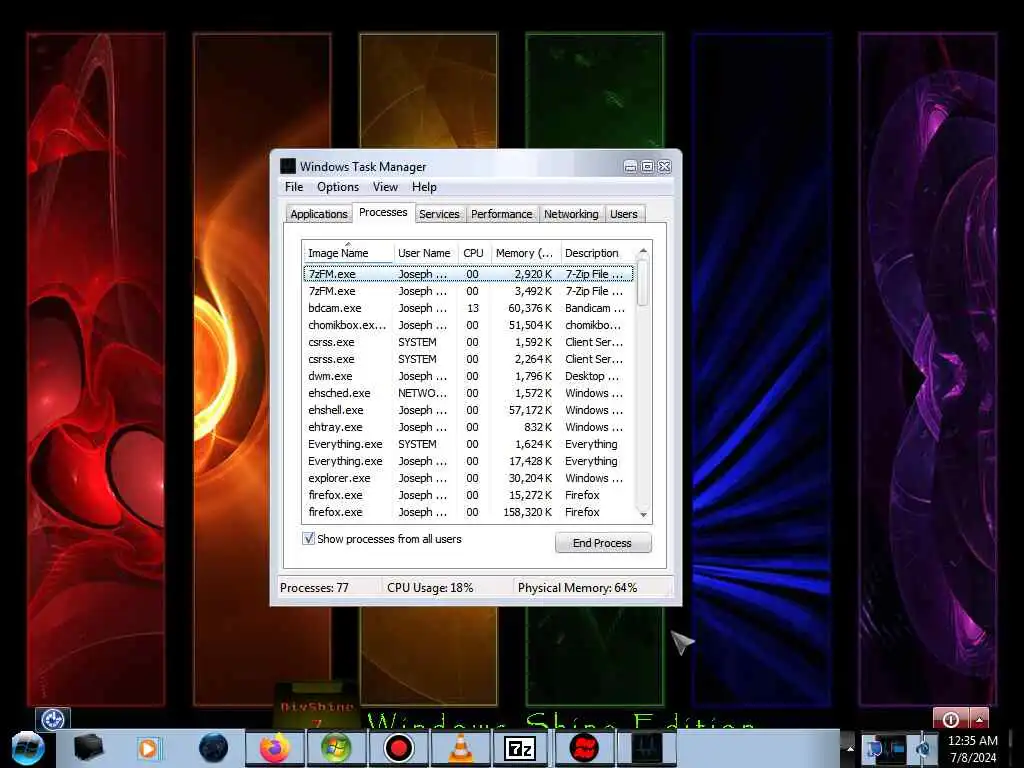Open the red round taskbar icon
This screenshot has height=768, width=1024.
[584, 748]
